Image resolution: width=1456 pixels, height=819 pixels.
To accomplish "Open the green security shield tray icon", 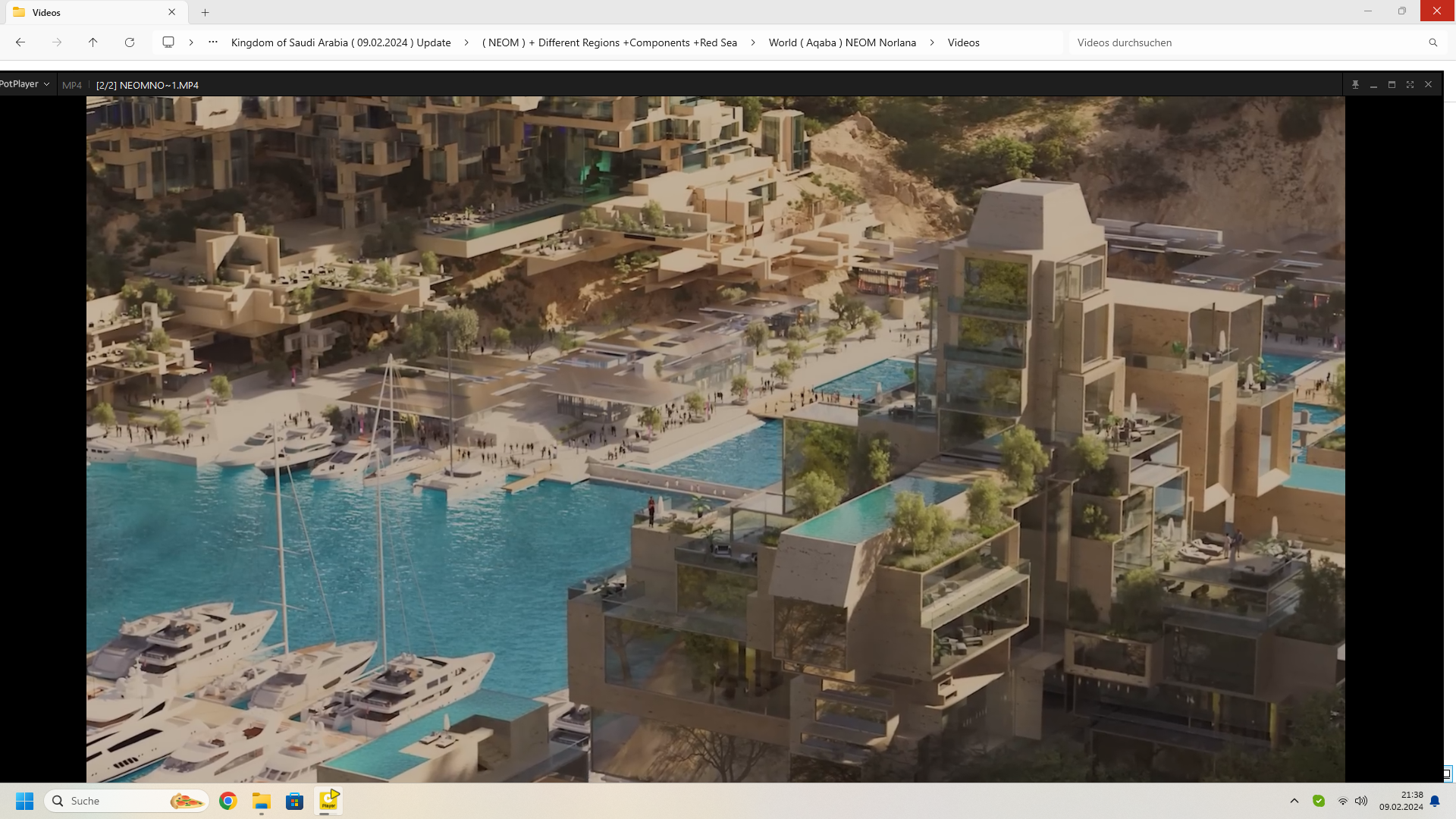I will click(x=1319, y=801).
